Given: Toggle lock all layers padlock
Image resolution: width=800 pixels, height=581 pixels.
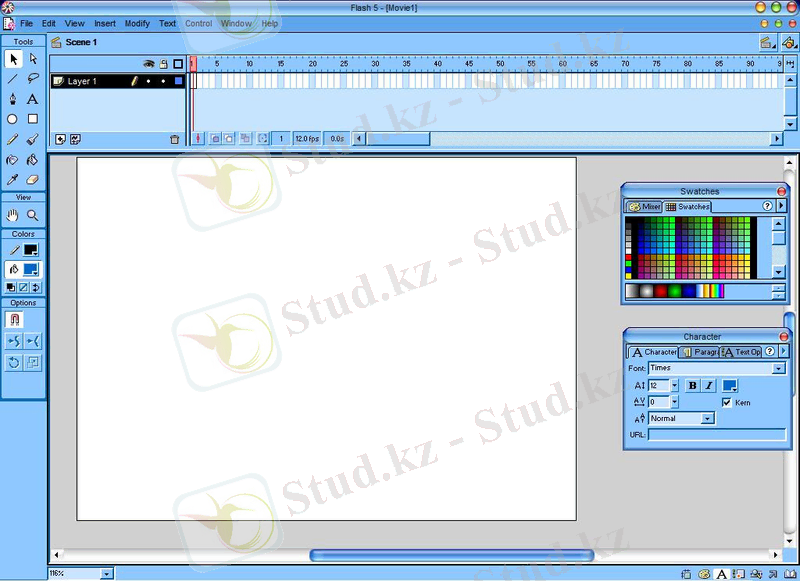Looking at the screenshot, I should pyautogui.click(x=163, y=64).
